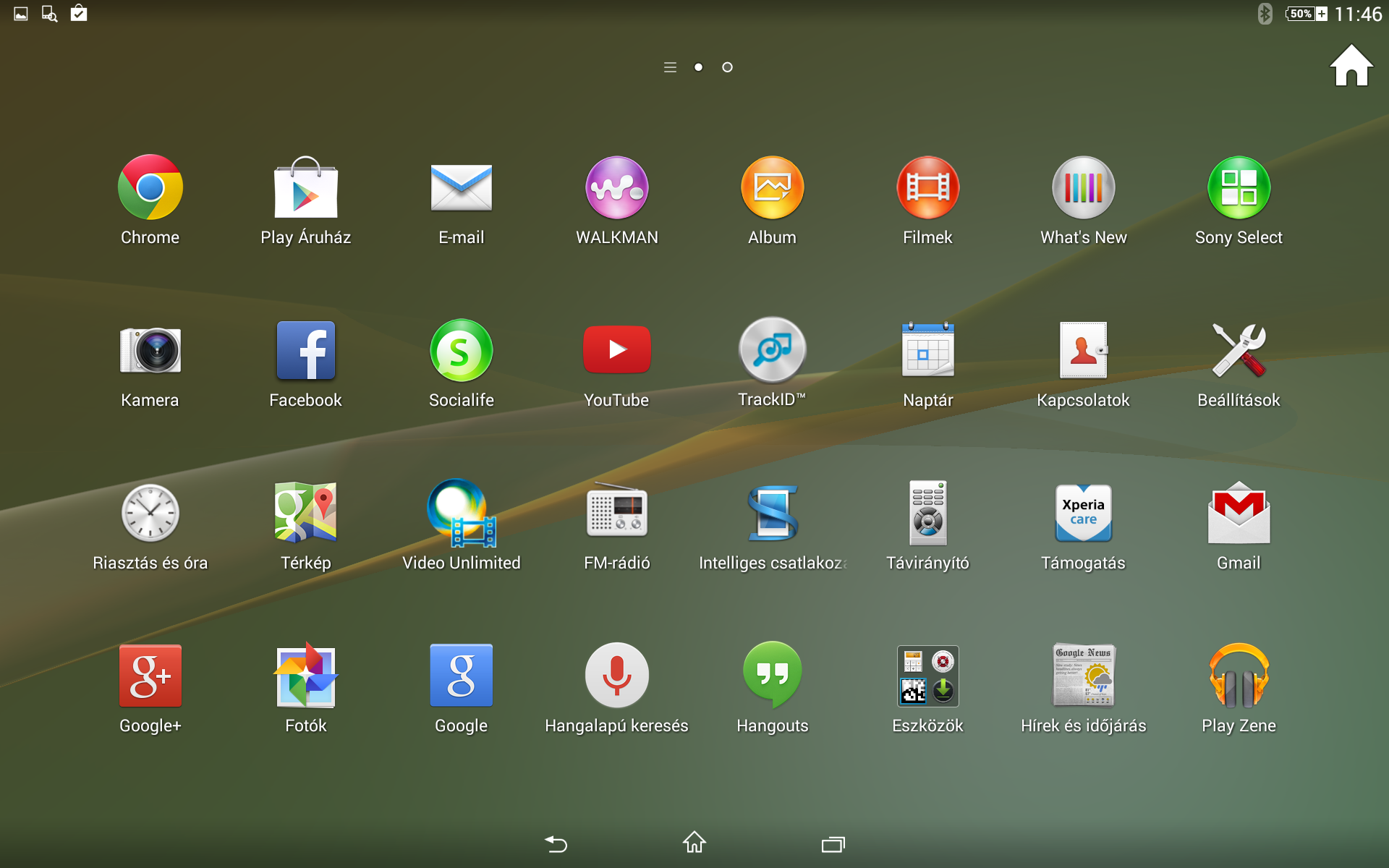Tap the Bluetooth status icon
1389x868 pixels.
[1265, 14]
